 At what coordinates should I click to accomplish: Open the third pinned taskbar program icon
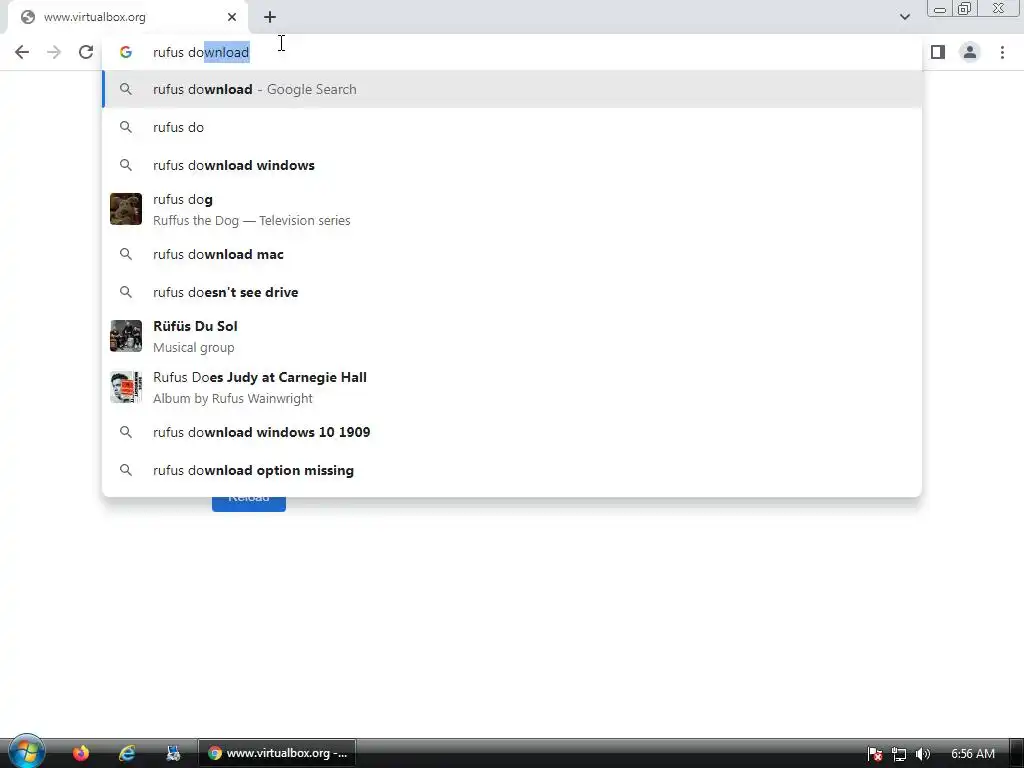pos(173,753)
